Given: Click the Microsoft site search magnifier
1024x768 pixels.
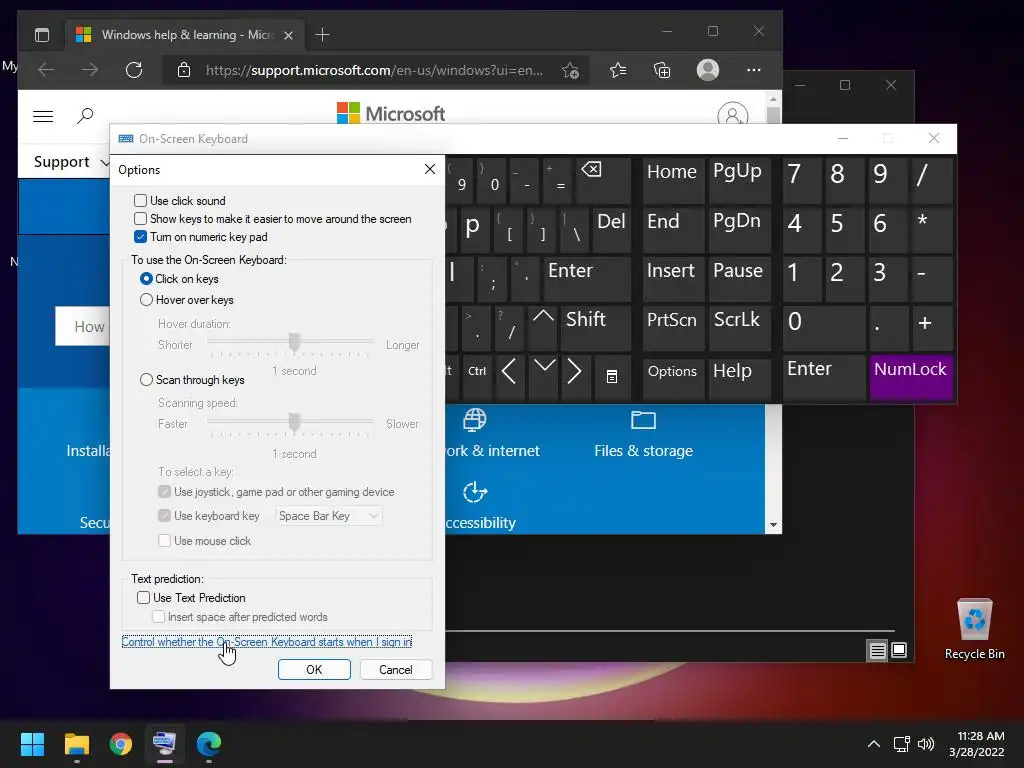Looking at the screenshot, I should 85,116.
